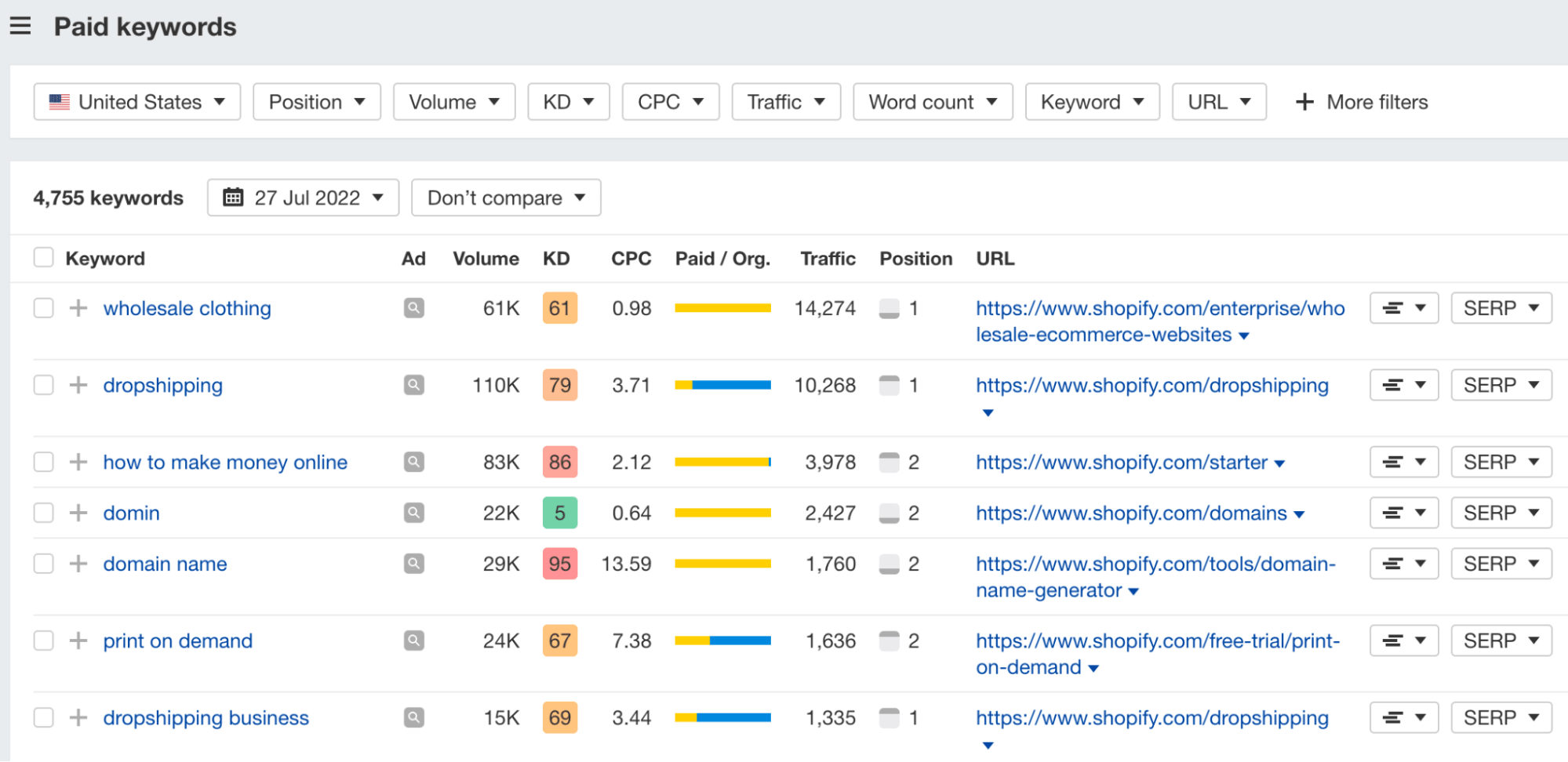The image size is (1568, 762).
Task: Open the KD filter dropdown
Action: 569,102
